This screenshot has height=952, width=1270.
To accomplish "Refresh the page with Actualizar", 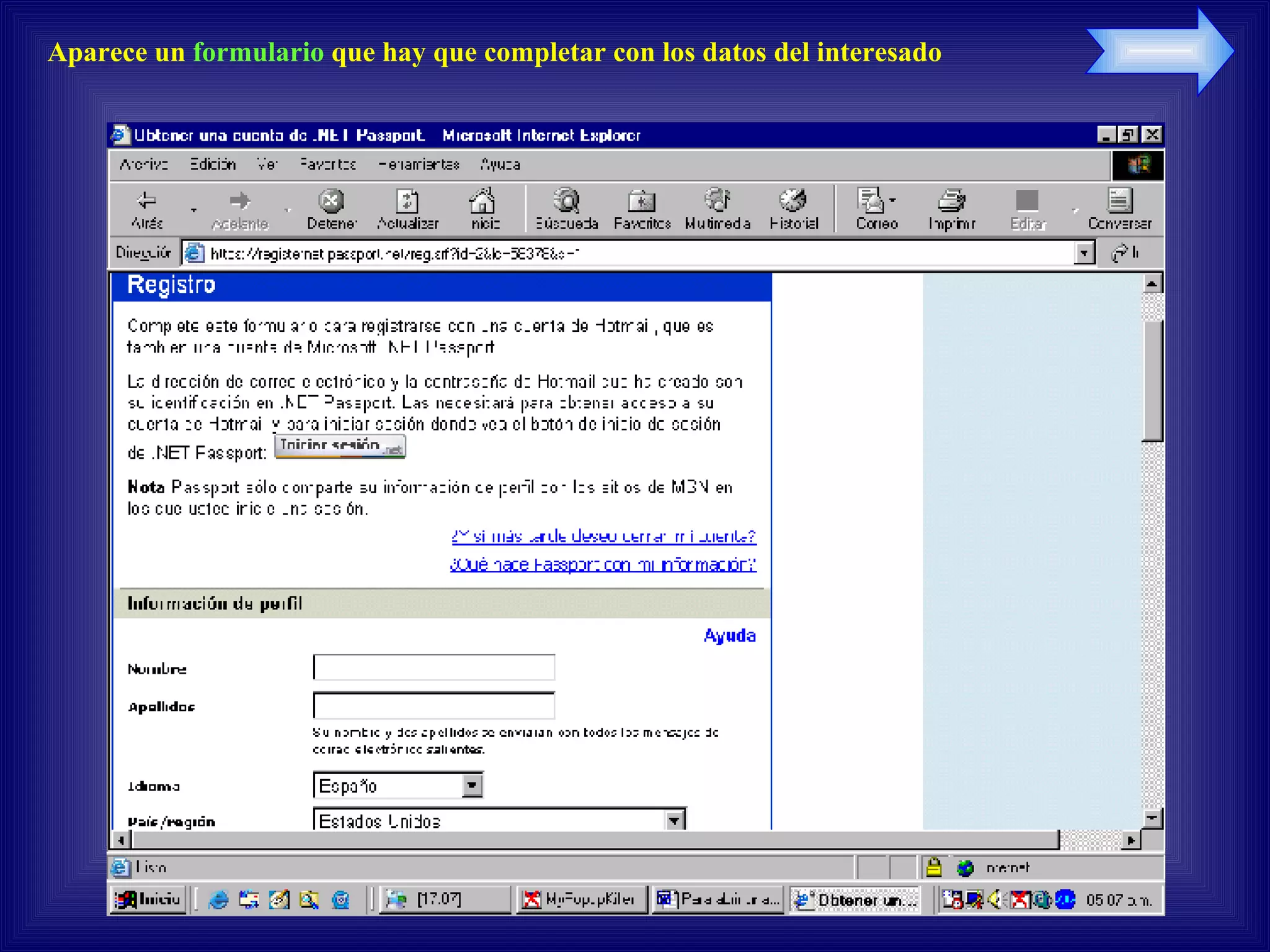I will pos(407,209).
